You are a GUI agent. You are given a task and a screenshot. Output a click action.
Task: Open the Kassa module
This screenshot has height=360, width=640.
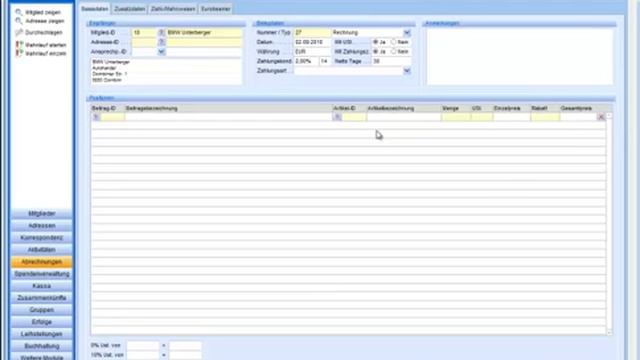[x=42, y=286]
